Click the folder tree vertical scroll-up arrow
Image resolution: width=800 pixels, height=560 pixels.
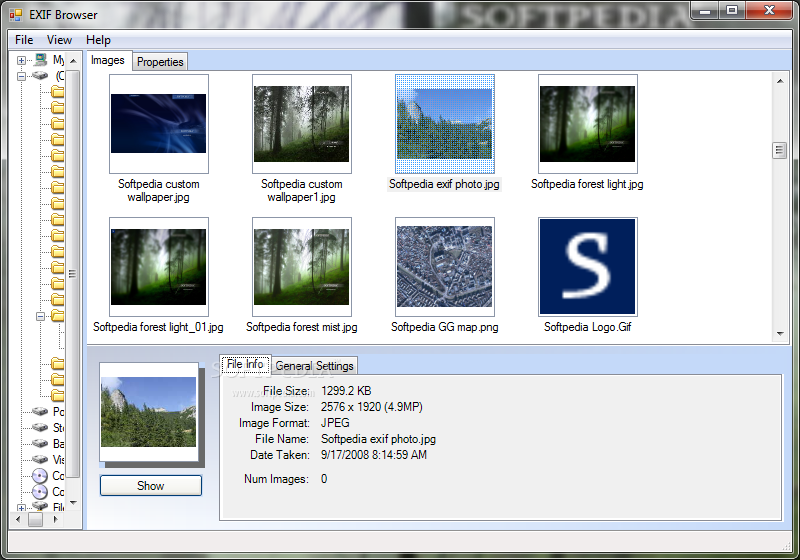tap(73, 61)
